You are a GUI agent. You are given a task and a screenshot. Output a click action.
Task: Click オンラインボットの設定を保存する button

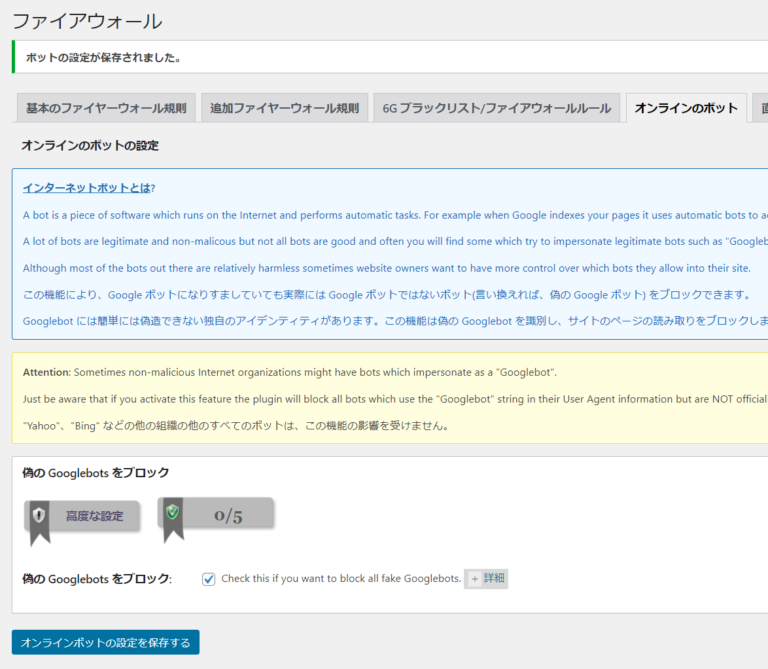click(105, 642)
